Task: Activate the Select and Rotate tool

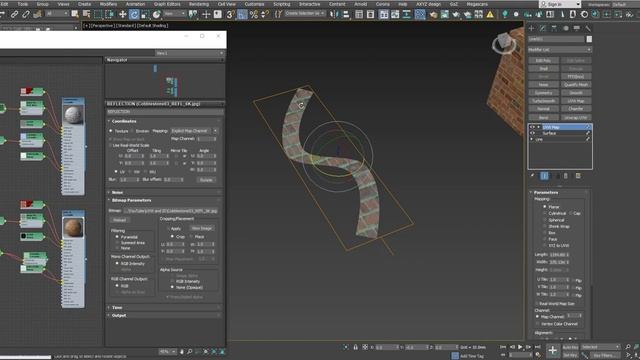Action: click(x=134, y=15)
